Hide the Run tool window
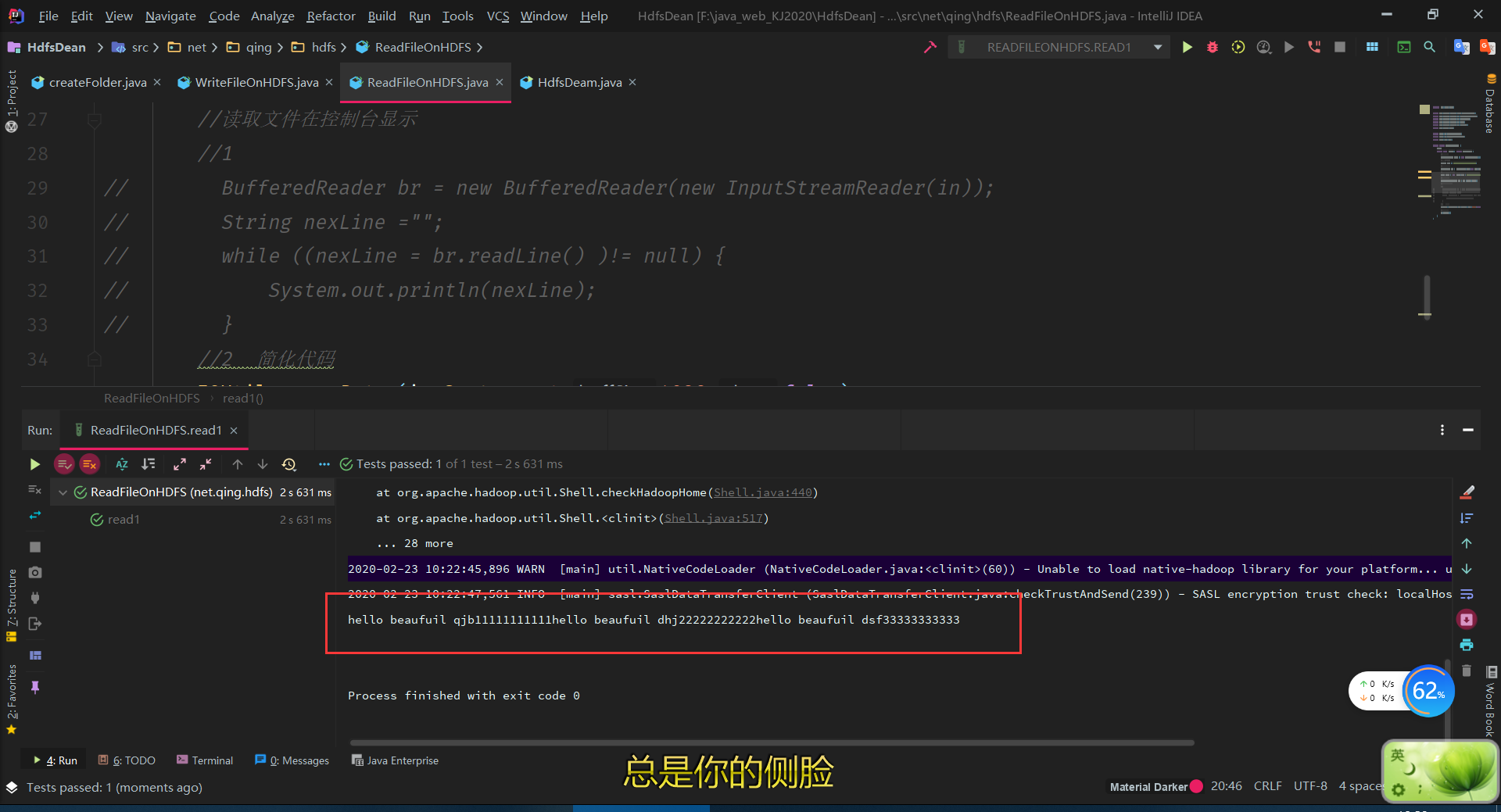This screenshot has width=1501, height=812. pyautogui.click(x=1468, y=430)
